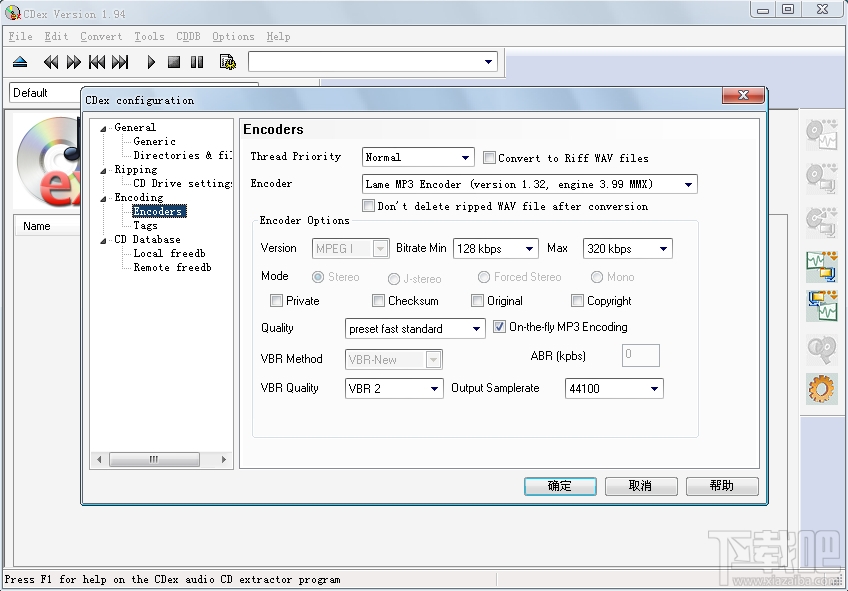The width and height of the screenshot is (848, 591).
Task: Open the Tools menu
Action: 149,36
